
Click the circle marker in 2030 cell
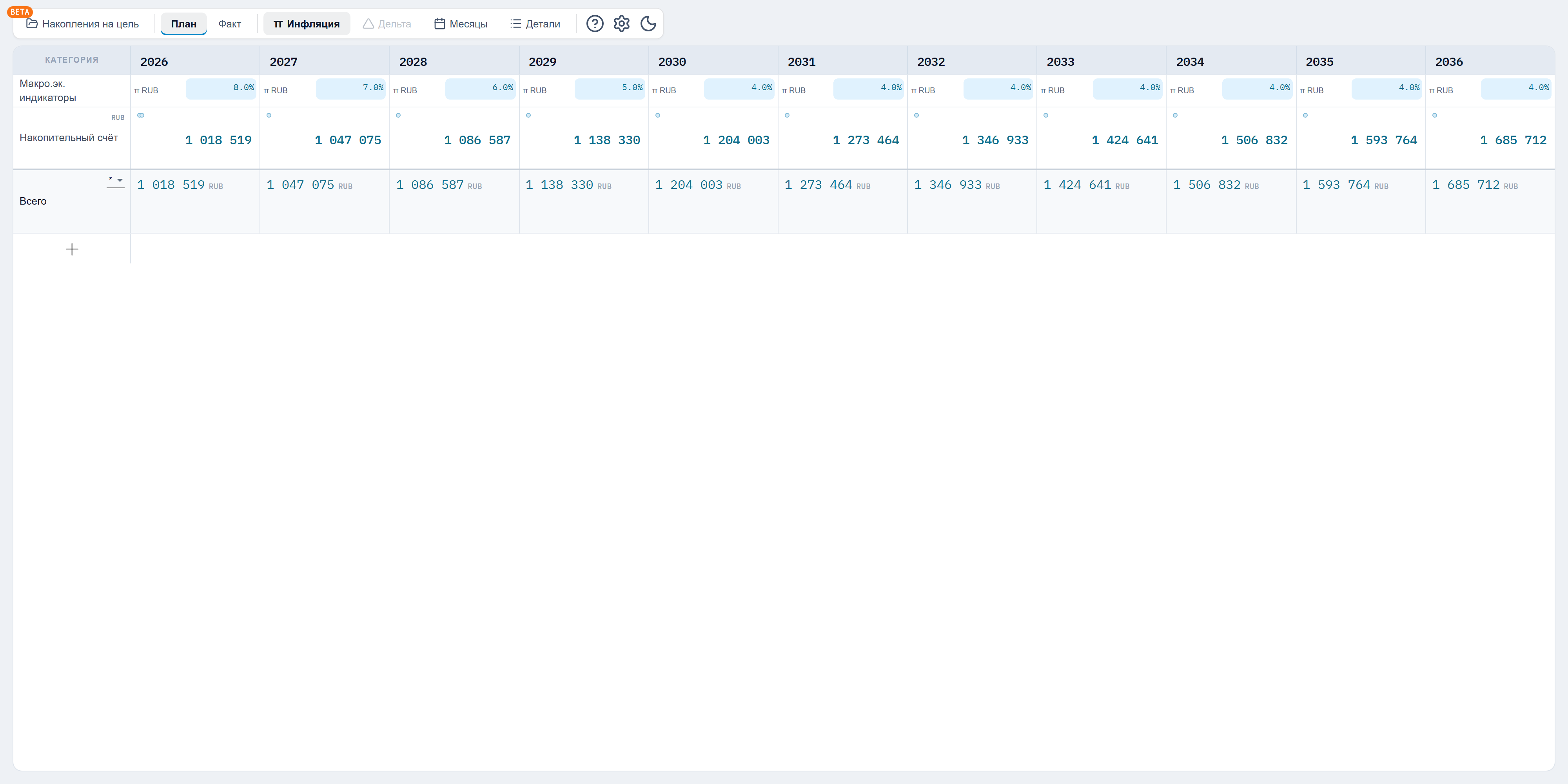(x=657, y=115)
